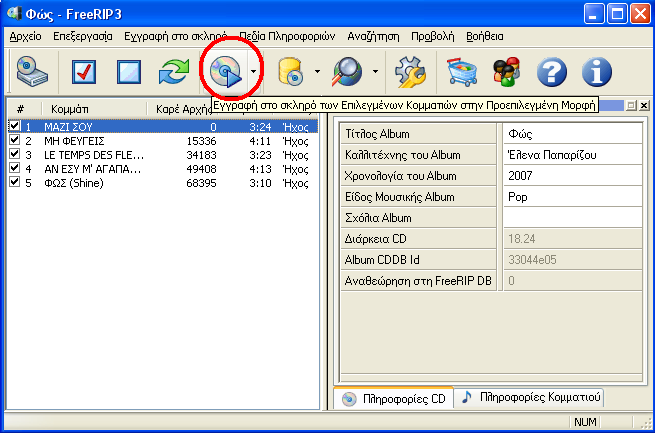This screenshot has width=655, height=433.
Task: Uncheck track 5 ΦΩΣ (Shine) checkbox
Action: [x=15, y=182]
